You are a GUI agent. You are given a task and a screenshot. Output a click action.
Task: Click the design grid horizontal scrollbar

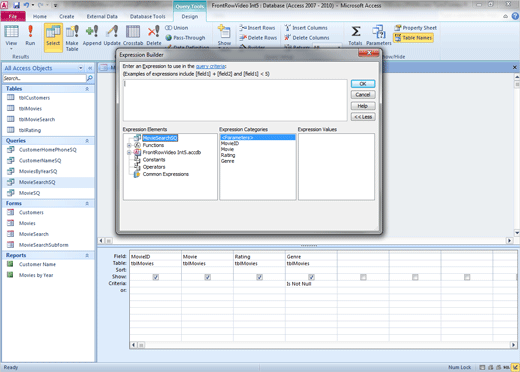323,345
